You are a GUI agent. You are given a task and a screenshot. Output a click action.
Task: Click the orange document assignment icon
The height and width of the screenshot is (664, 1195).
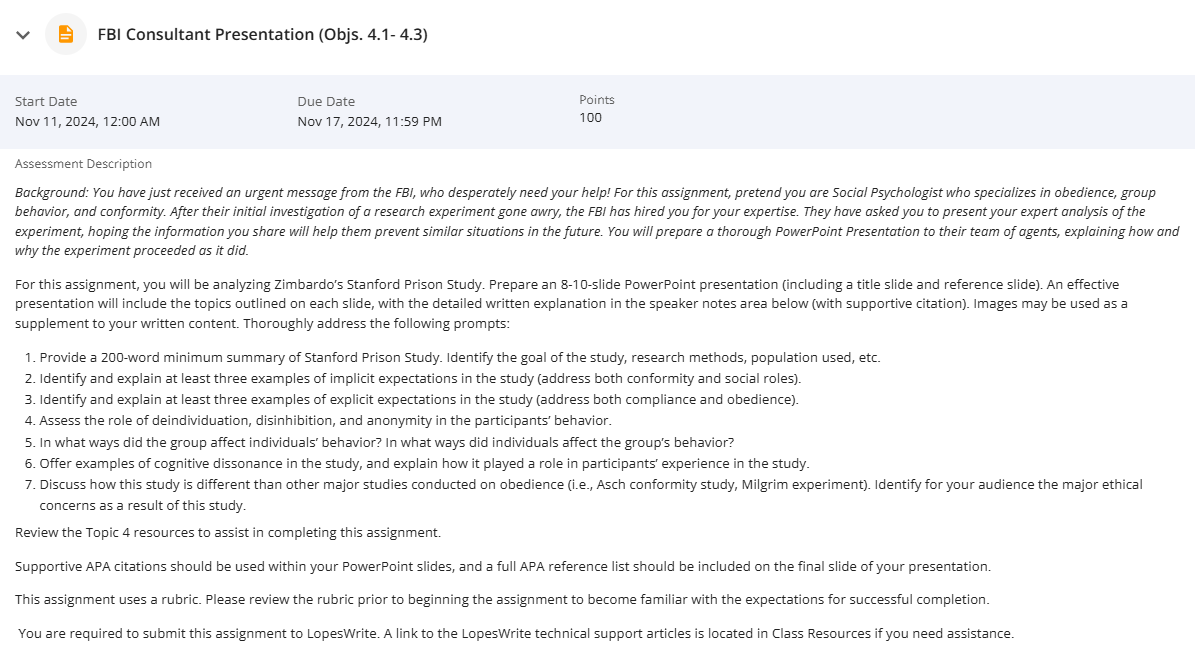point(66,34)
